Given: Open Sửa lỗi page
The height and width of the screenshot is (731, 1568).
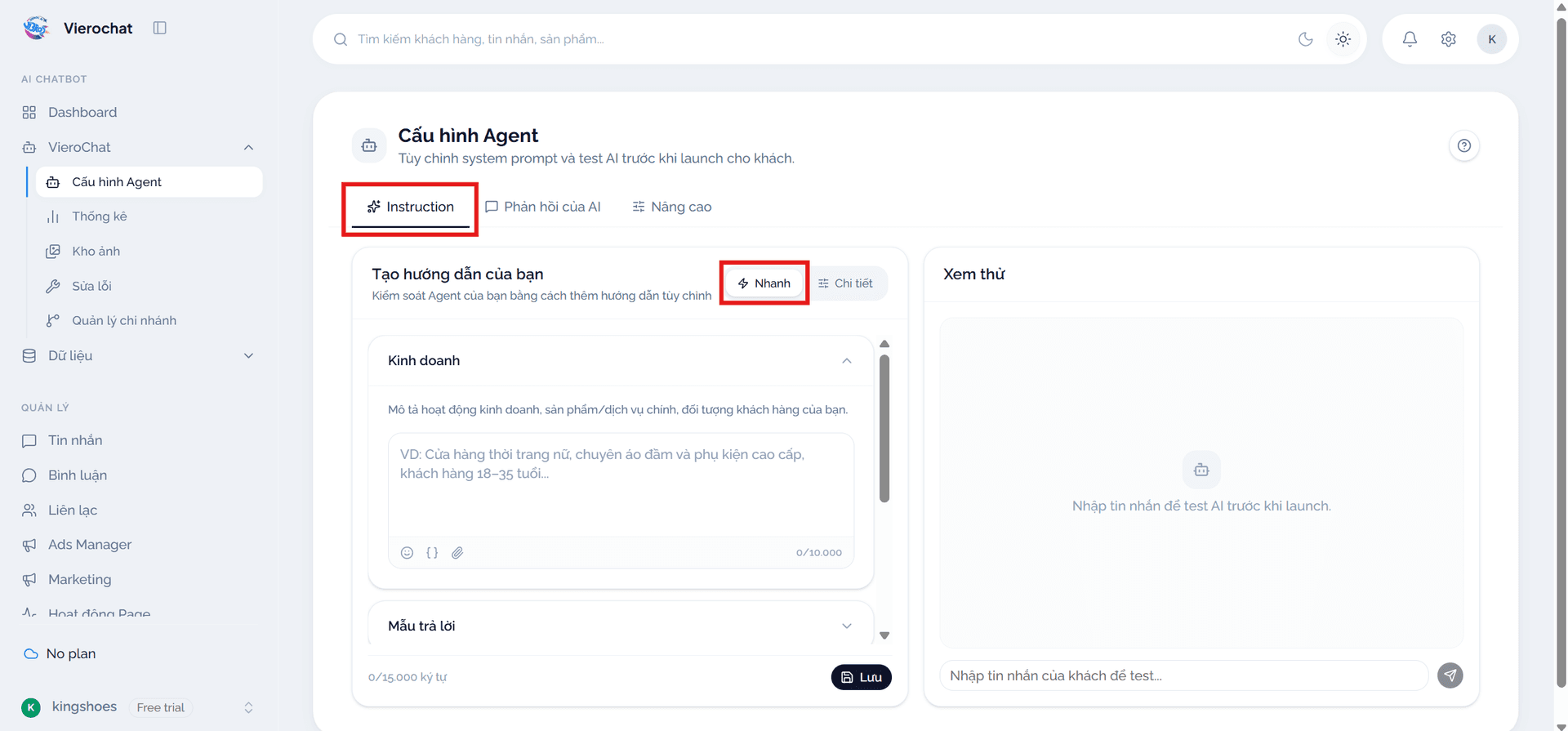Looking at the screenshot, I should coord(149,286).
